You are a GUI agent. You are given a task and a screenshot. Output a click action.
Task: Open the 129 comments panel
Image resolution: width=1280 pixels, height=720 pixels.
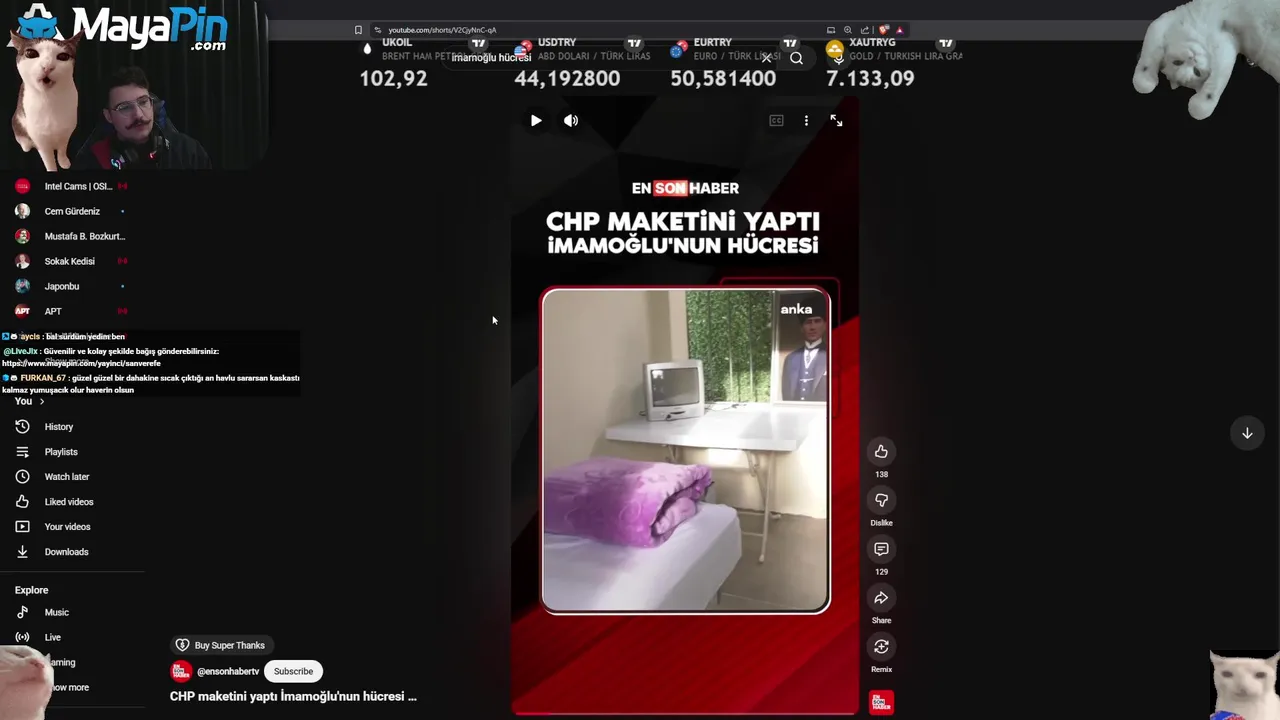point(881,549)
